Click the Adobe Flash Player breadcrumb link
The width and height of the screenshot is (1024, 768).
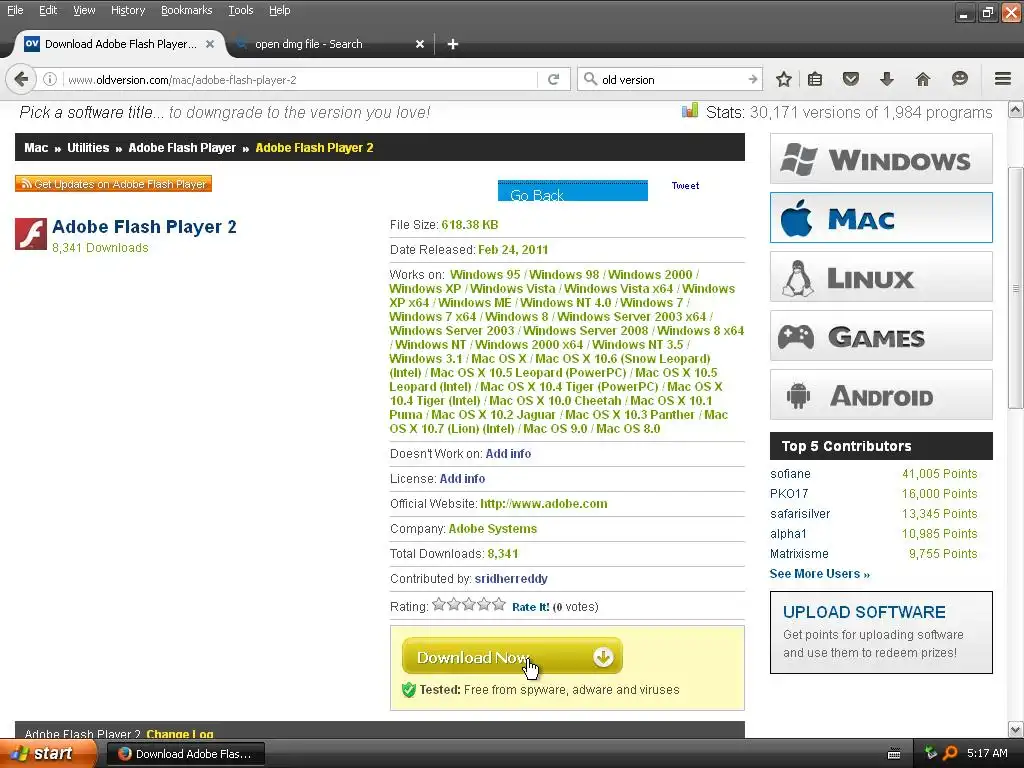pyautogui.click(x=182, y=148)
